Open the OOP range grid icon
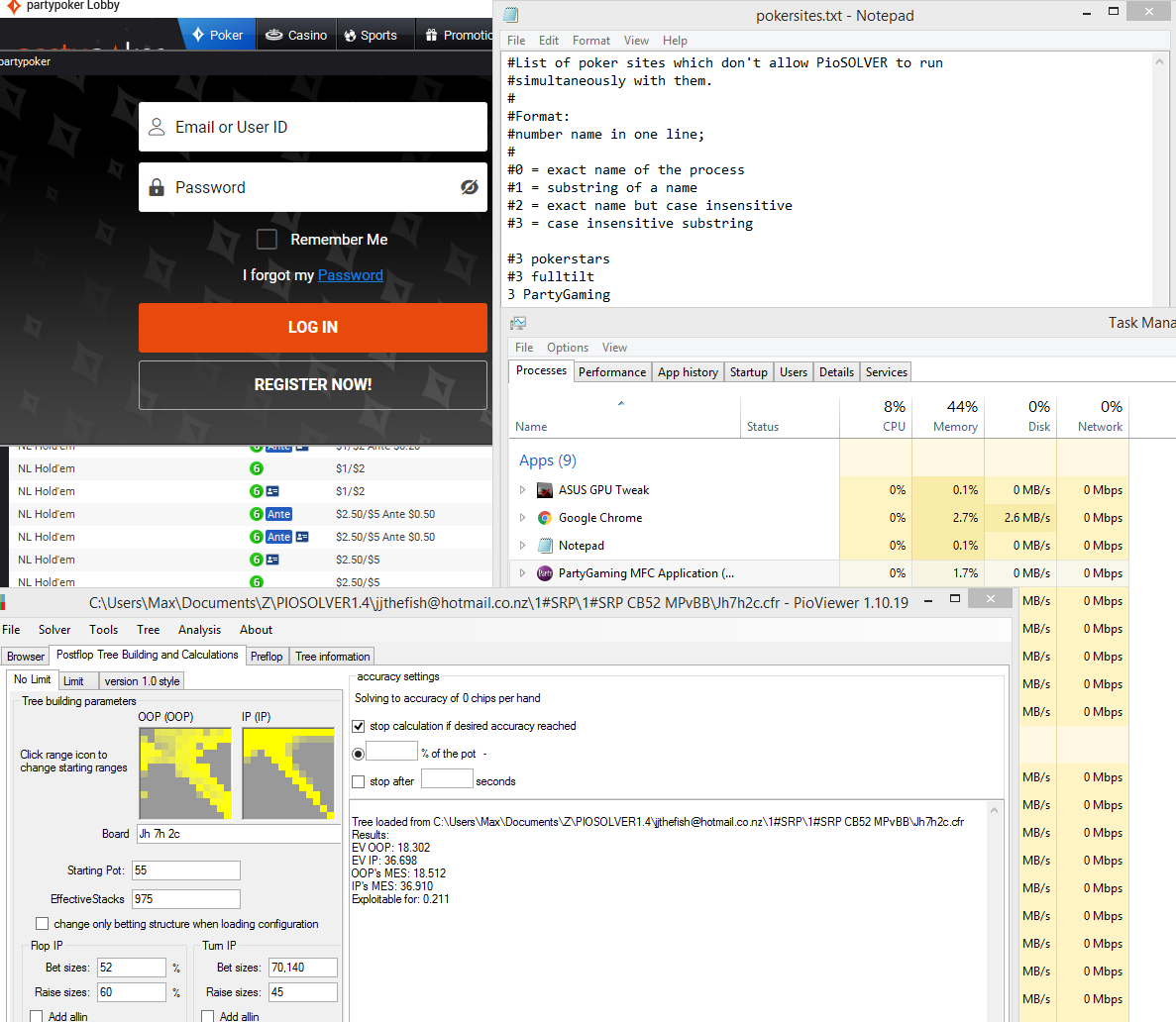Screen dimensions: 1176x1022 point(185,773)
